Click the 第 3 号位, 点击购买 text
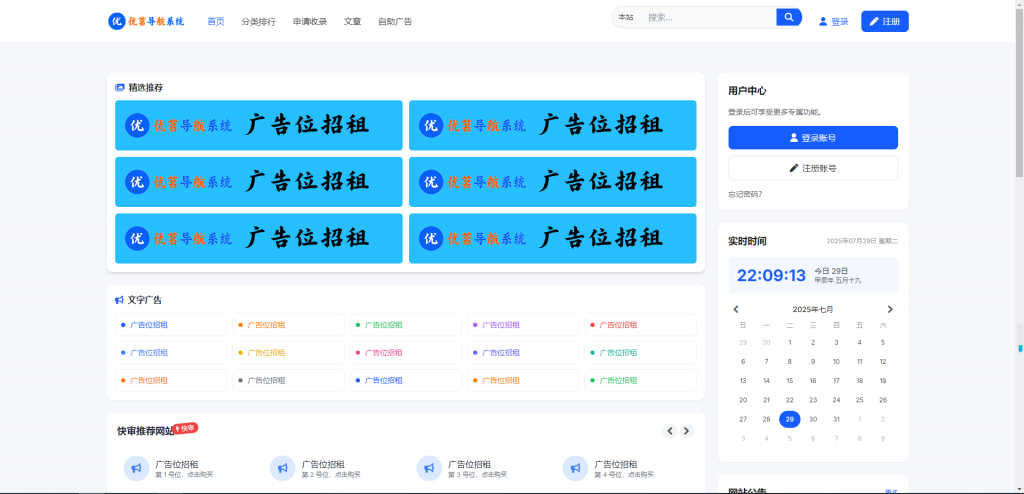1024x494 pixels. (x=477, y=474)
